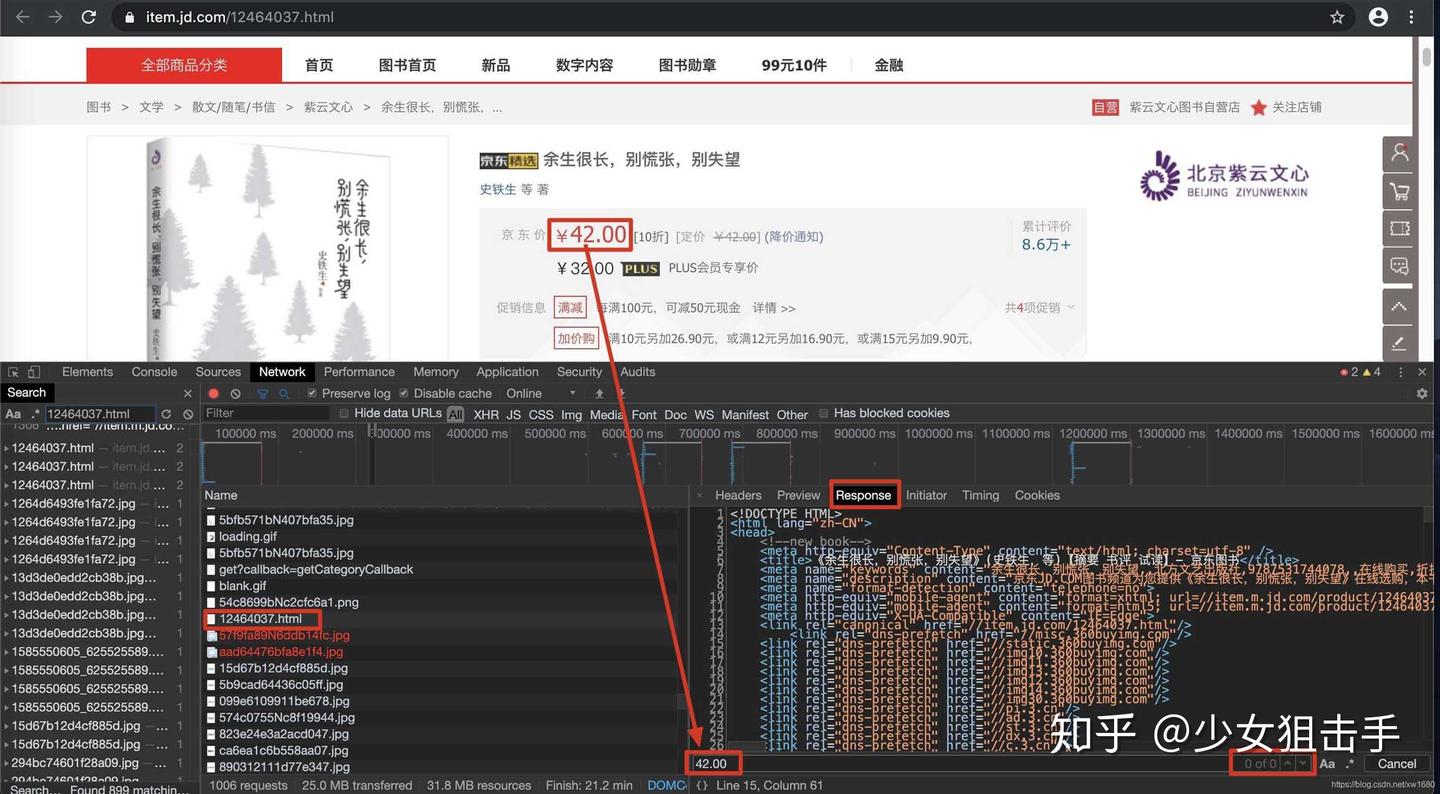Focus the network Filter input field
The width and height of the screenshot is (1440, 794).
point(265,413)
